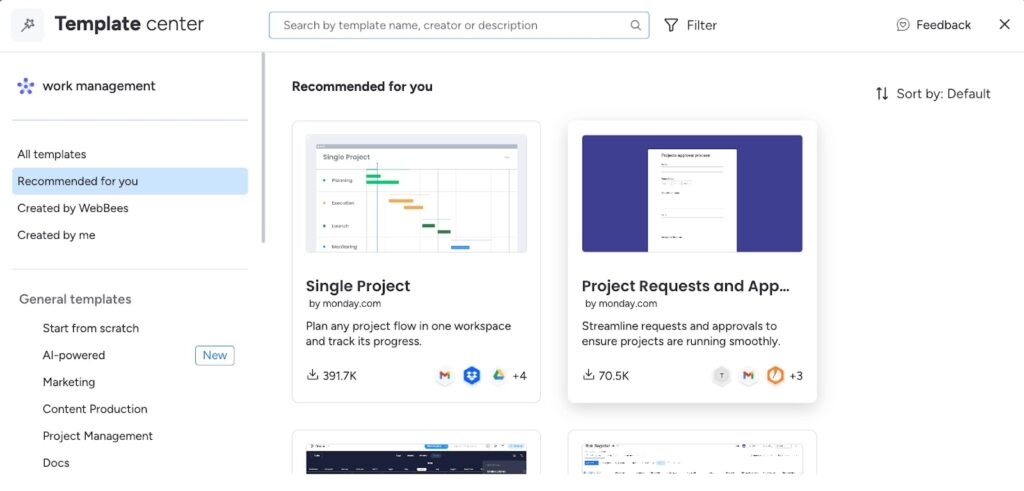Click the +4 integrations on Single Project
This screenshot has height=491, width=1024.
click(x=519, y=376)
